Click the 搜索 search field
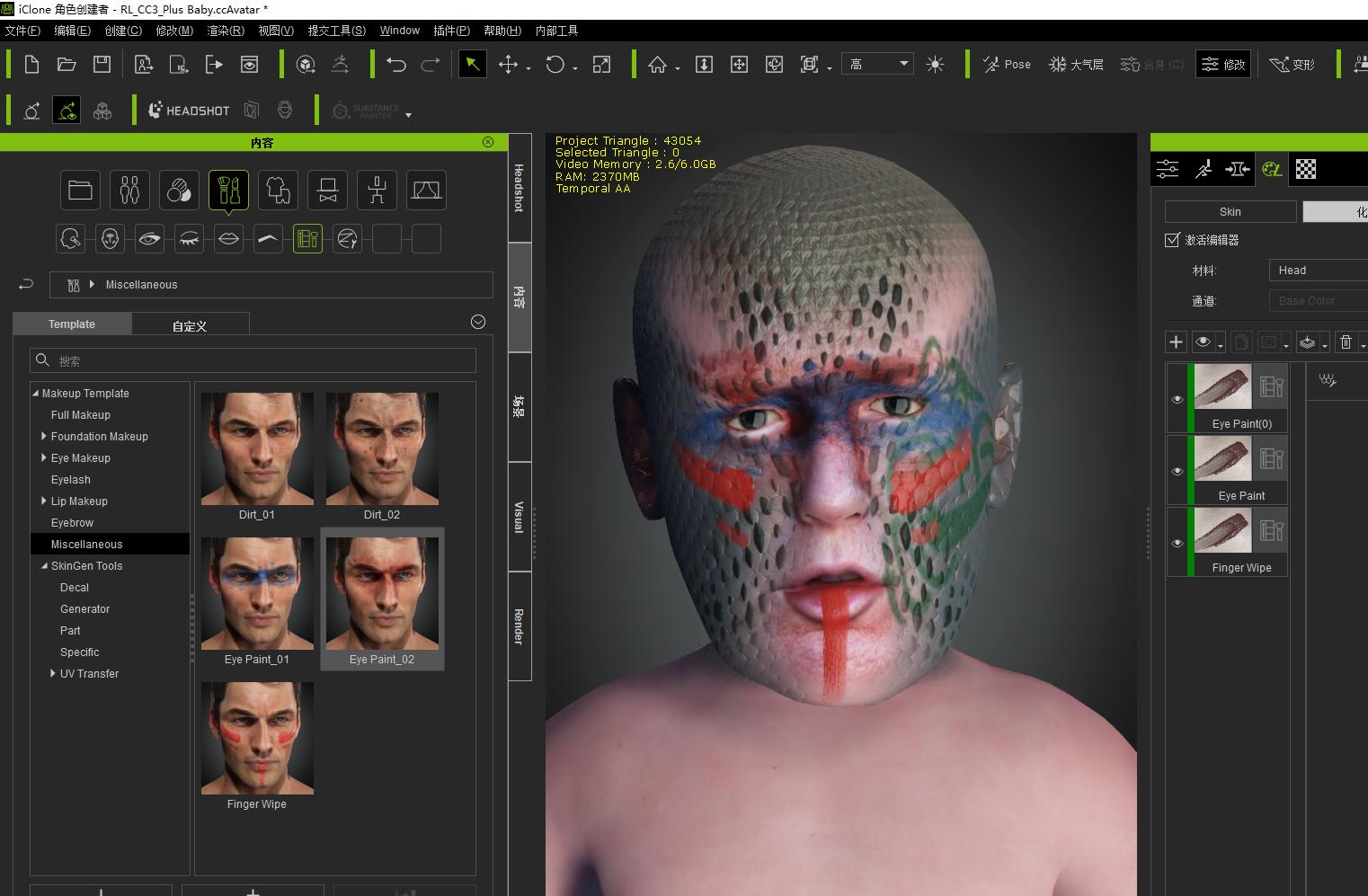The width and height of the screenshot is (1368, 896). pyautogui.click(x=253, y=360)
